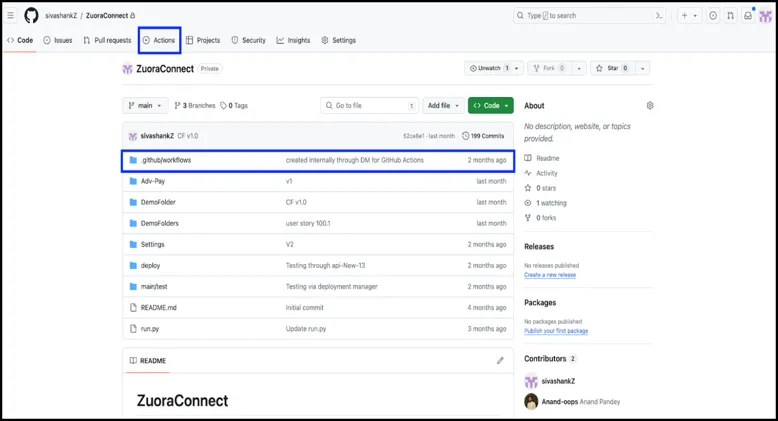Open pull requests icon in header
The height and width of the screenshot is (421, 778).
tap(730, 15)
